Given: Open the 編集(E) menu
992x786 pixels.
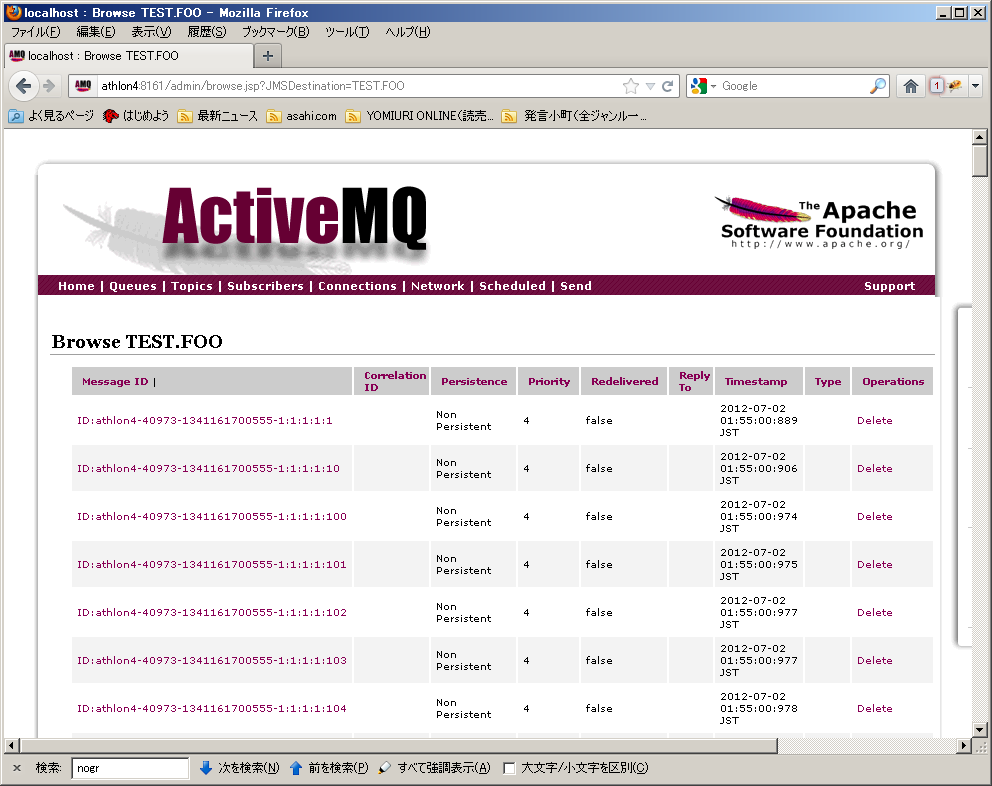Looking at the screenshot, I should pos(96,32).
